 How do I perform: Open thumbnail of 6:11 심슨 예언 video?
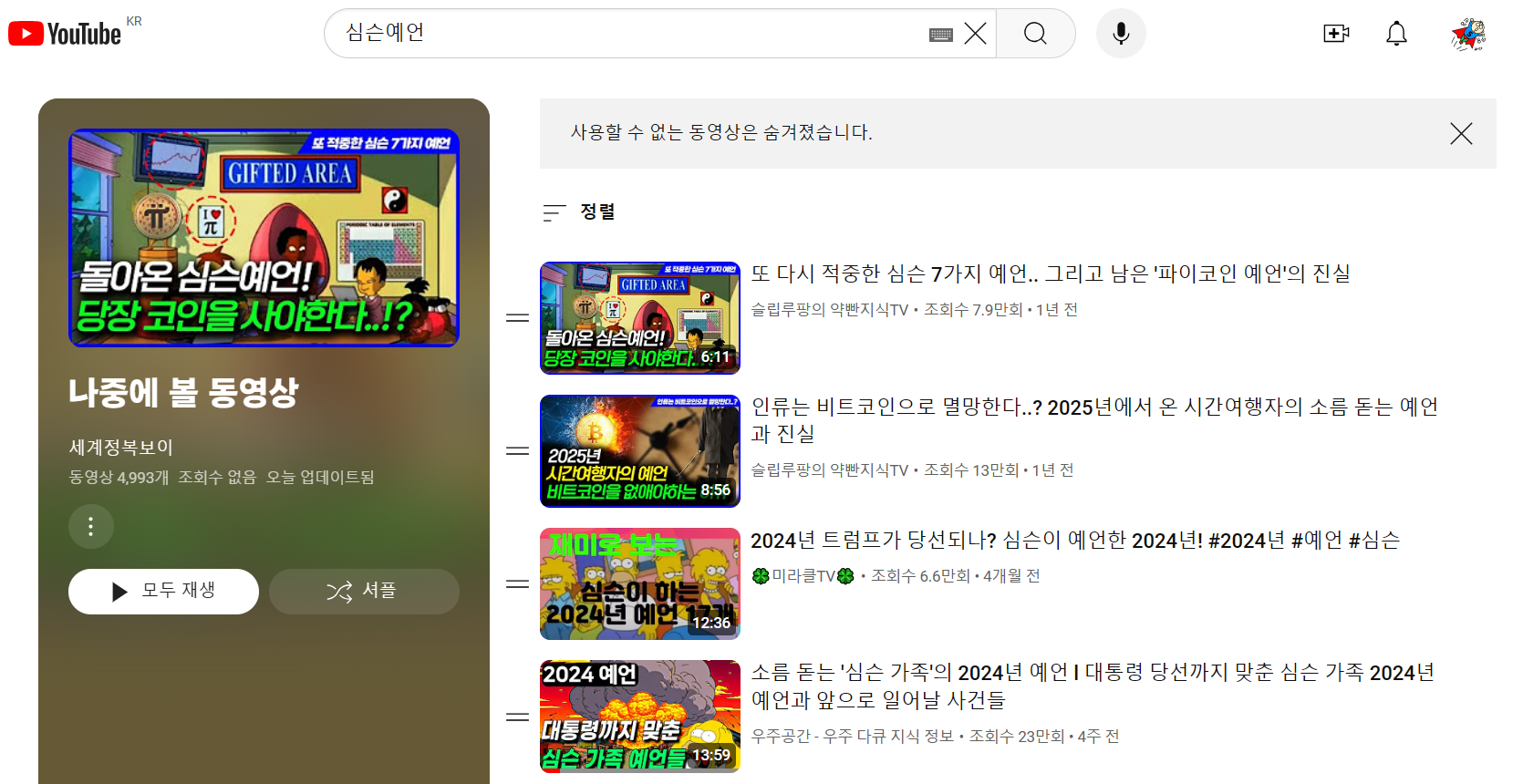click(640, 318)
